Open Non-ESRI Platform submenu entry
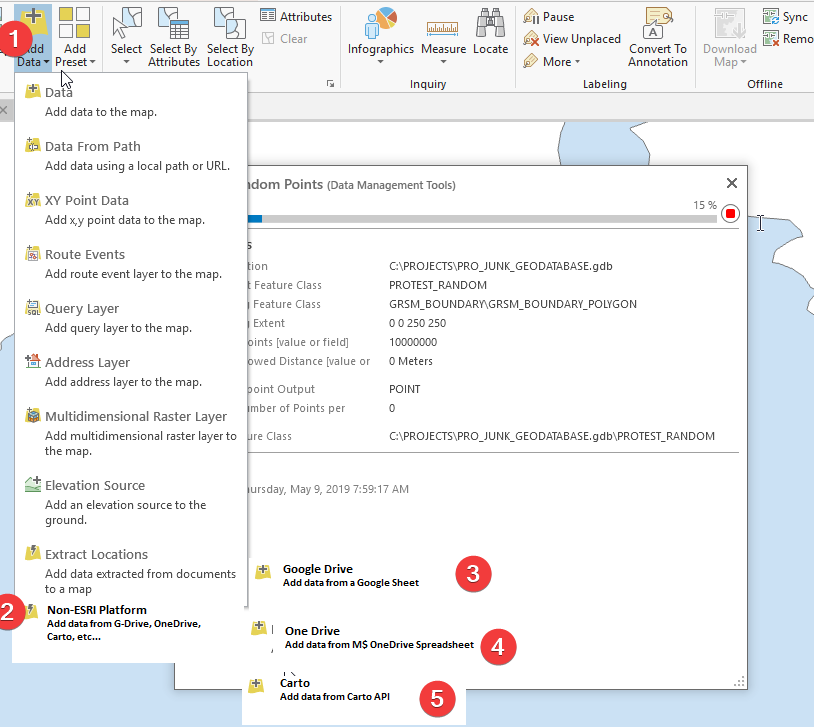814x727 pixels. click(125, 623)
